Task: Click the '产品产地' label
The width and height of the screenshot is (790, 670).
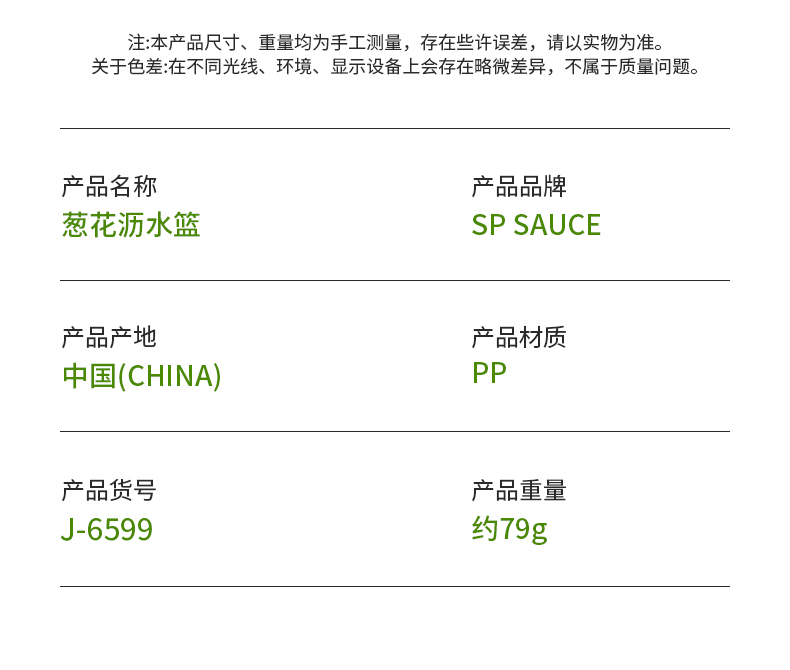Action: [x=109, y=337]
